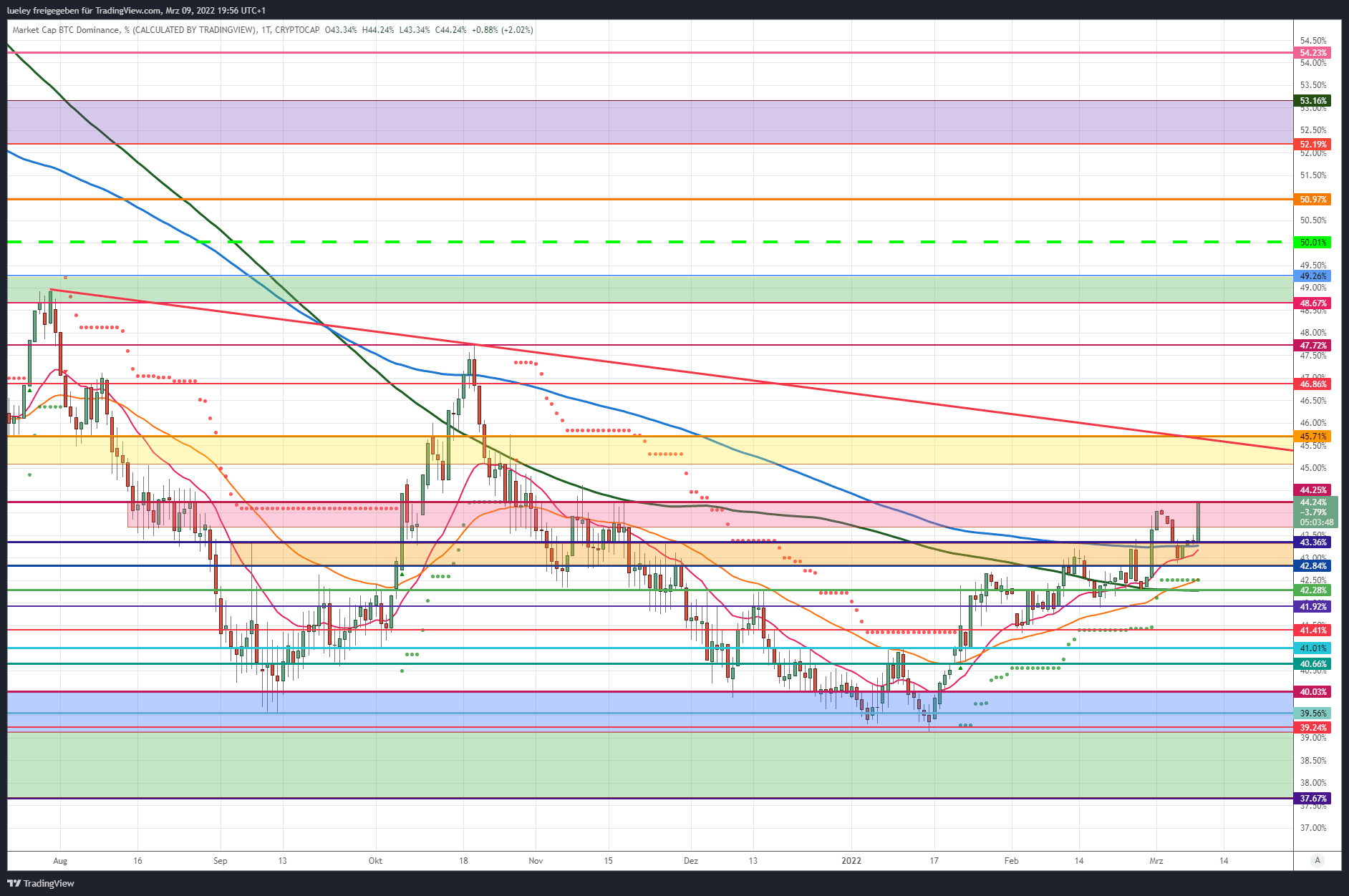Click the 53.16% dark green price label
1349x896 pixels.
pyautogui.click(x=1312, y=101)
